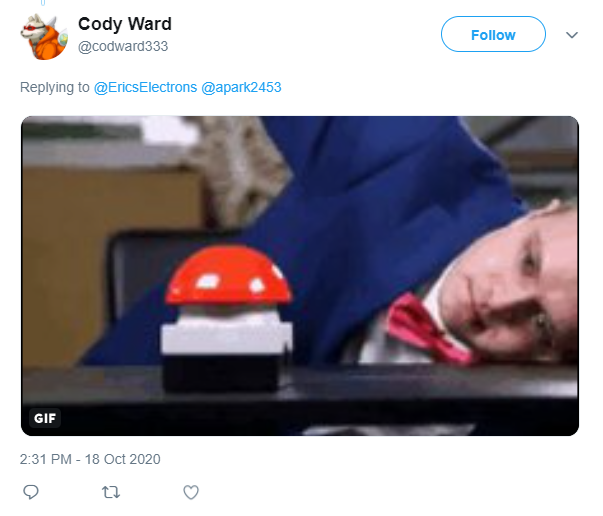The width and height of the screenshot is (603, 516).
Task: Expand the tweet options chevron menu
Action: point(572,35)
